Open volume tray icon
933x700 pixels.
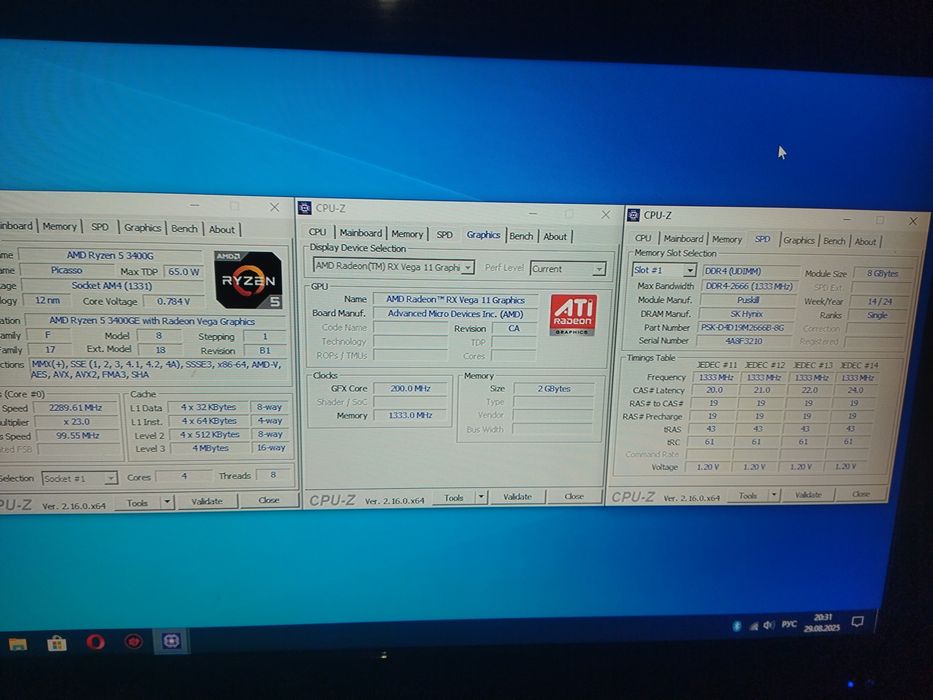(769, 625)
